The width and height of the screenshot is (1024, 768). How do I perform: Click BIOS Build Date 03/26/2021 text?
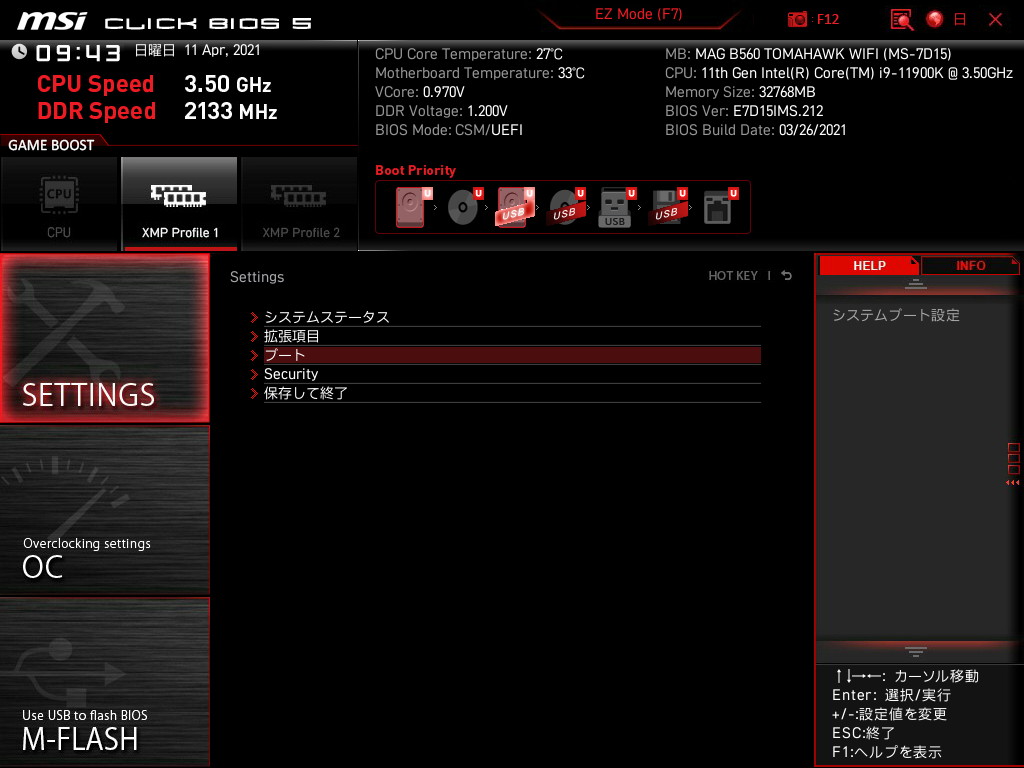click(756, 130)
